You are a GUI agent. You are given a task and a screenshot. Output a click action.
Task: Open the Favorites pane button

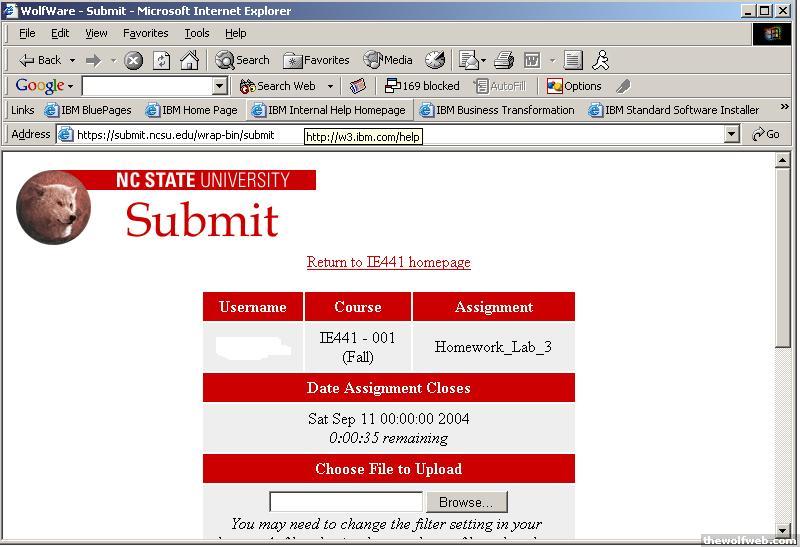point(316,60)
